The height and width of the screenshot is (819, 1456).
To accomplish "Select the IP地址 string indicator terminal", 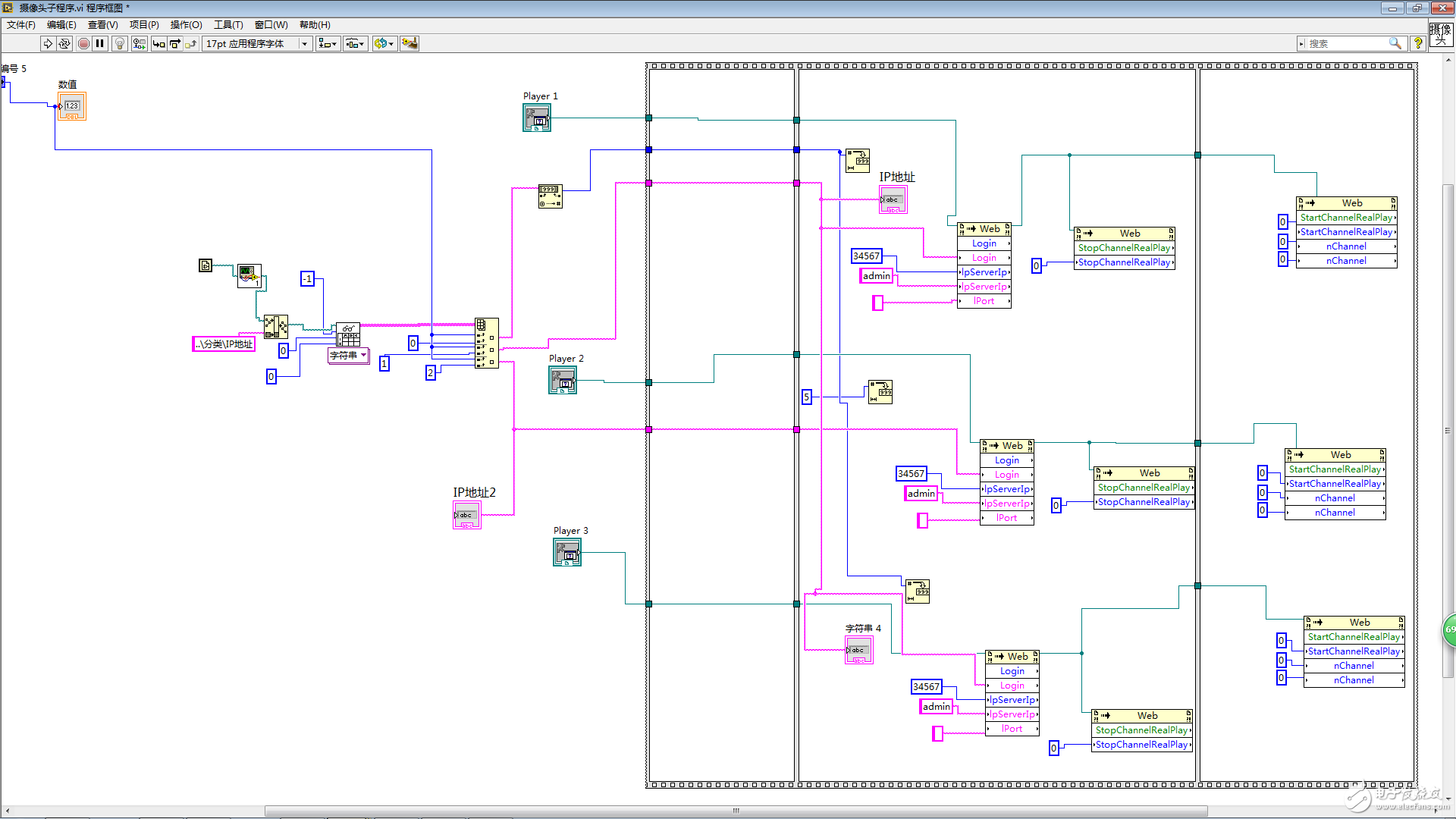I will point(893,199).
